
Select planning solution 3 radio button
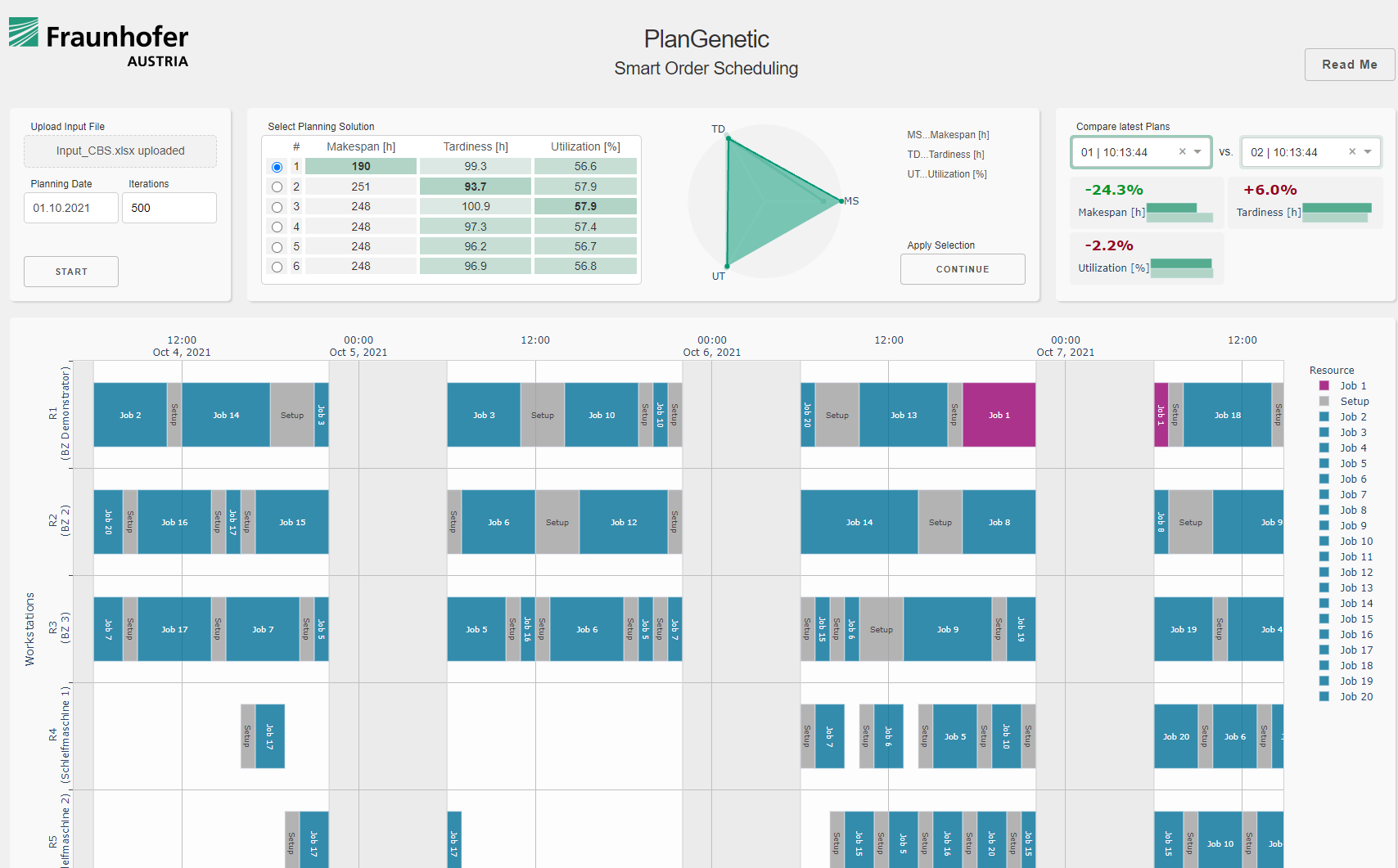click(277, 207)
